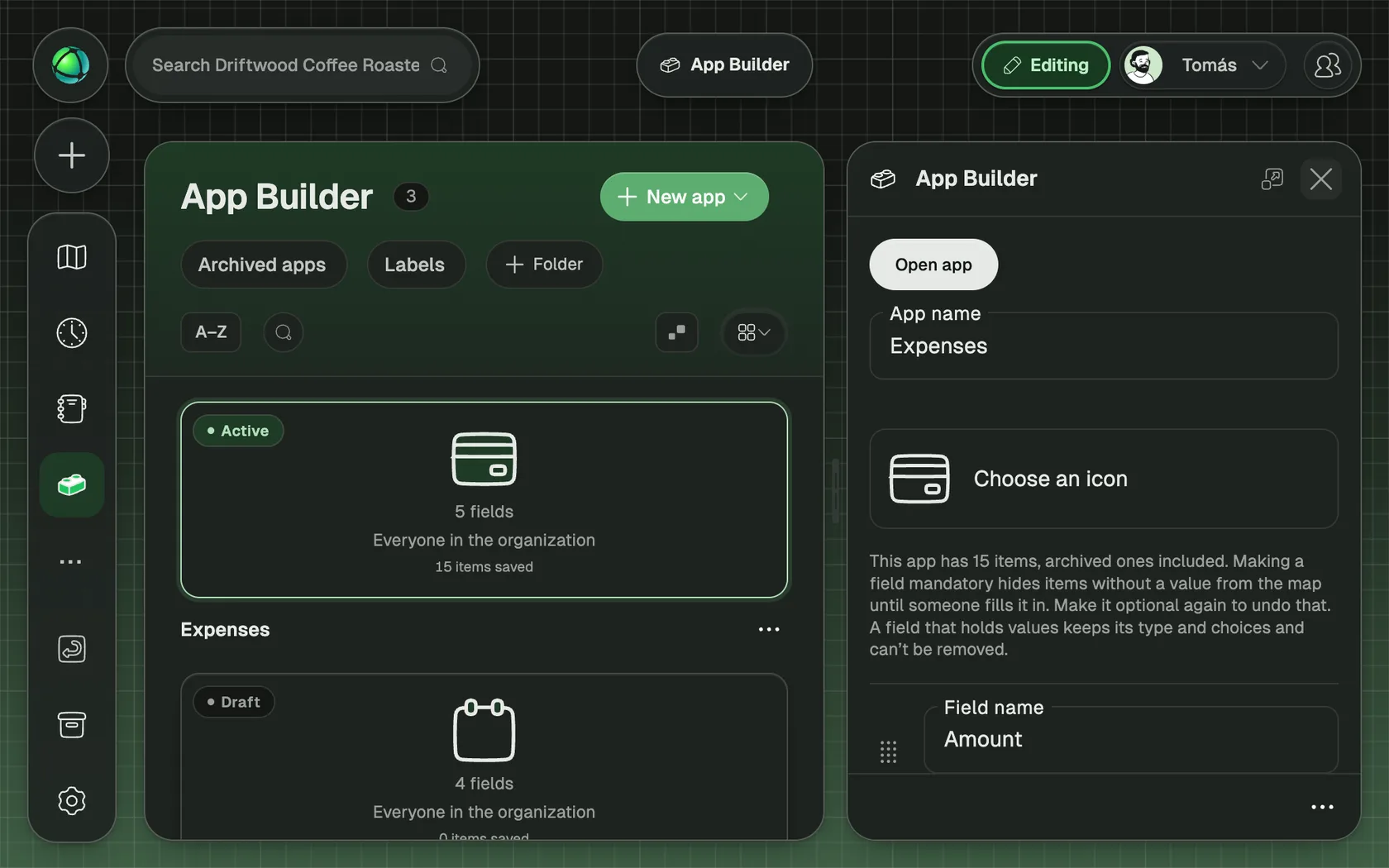Screen dimensions: 1389x868
Task: Open the three-dots menu for Expenses app
Action: pyautogui.click(x=769, y=630)
